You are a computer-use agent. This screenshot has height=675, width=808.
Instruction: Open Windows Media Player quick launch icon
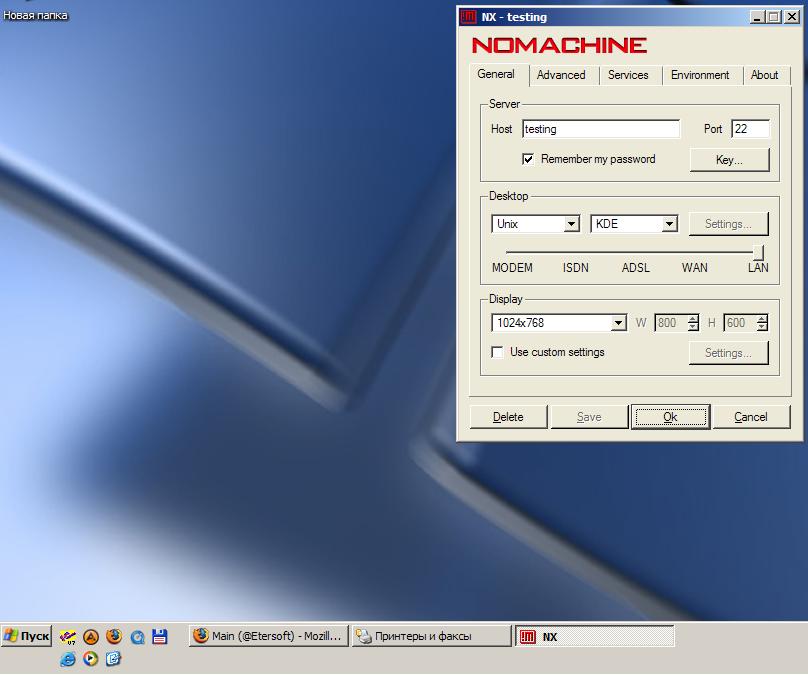pyautogui.click(x=91, y=658)
